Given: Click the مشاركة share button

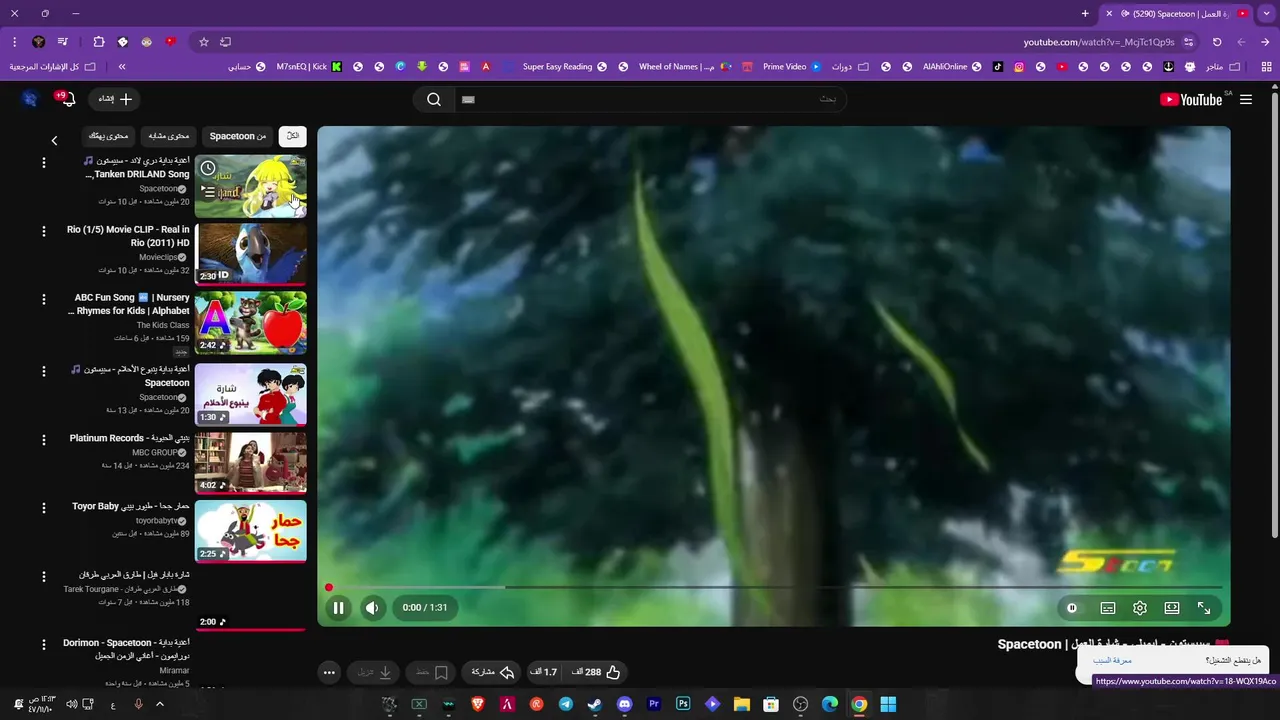Looking at the screenshot, I should point(492,672).
